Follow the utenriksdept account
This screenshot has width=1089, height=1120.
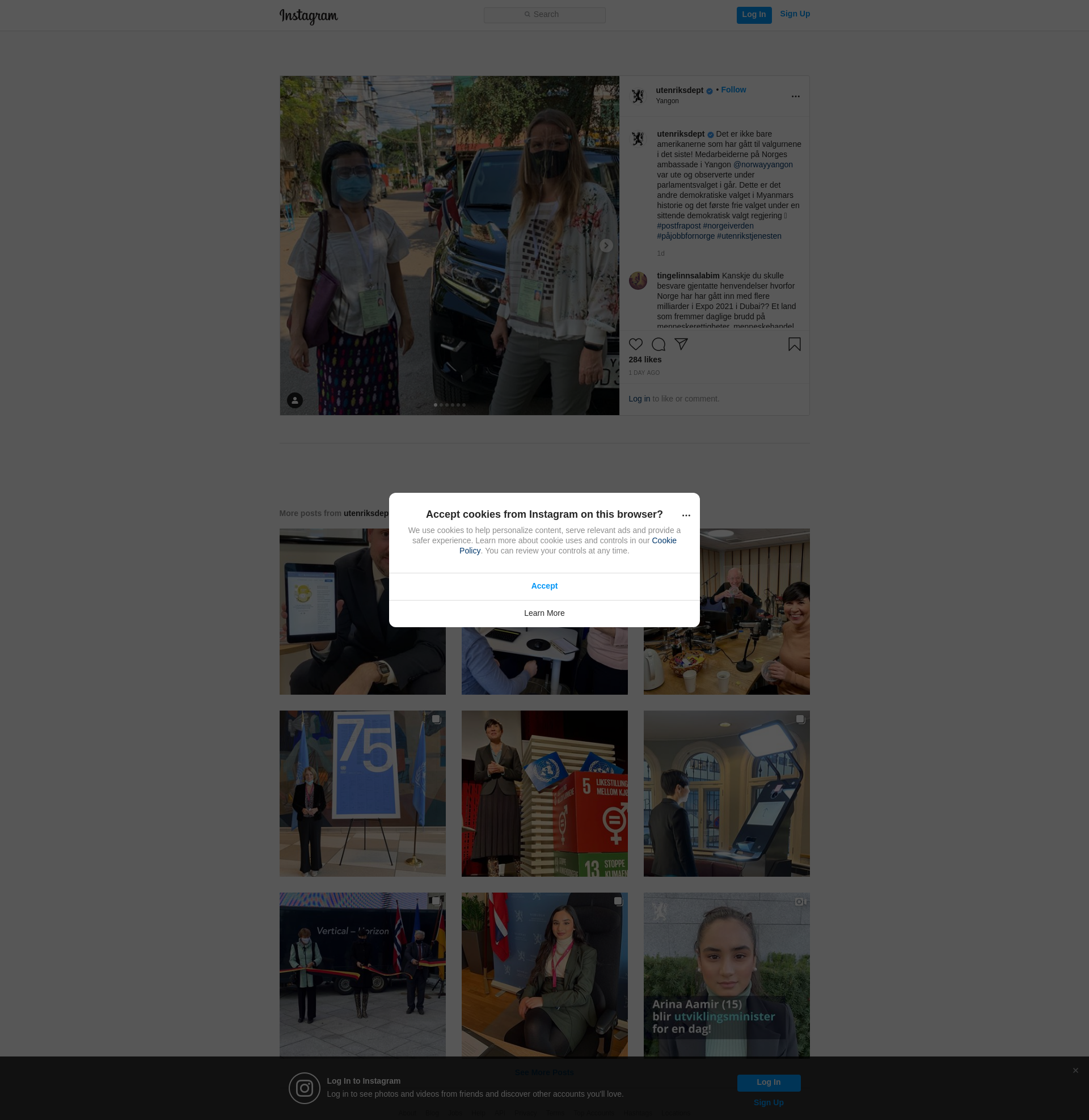[x=733, y=90]
